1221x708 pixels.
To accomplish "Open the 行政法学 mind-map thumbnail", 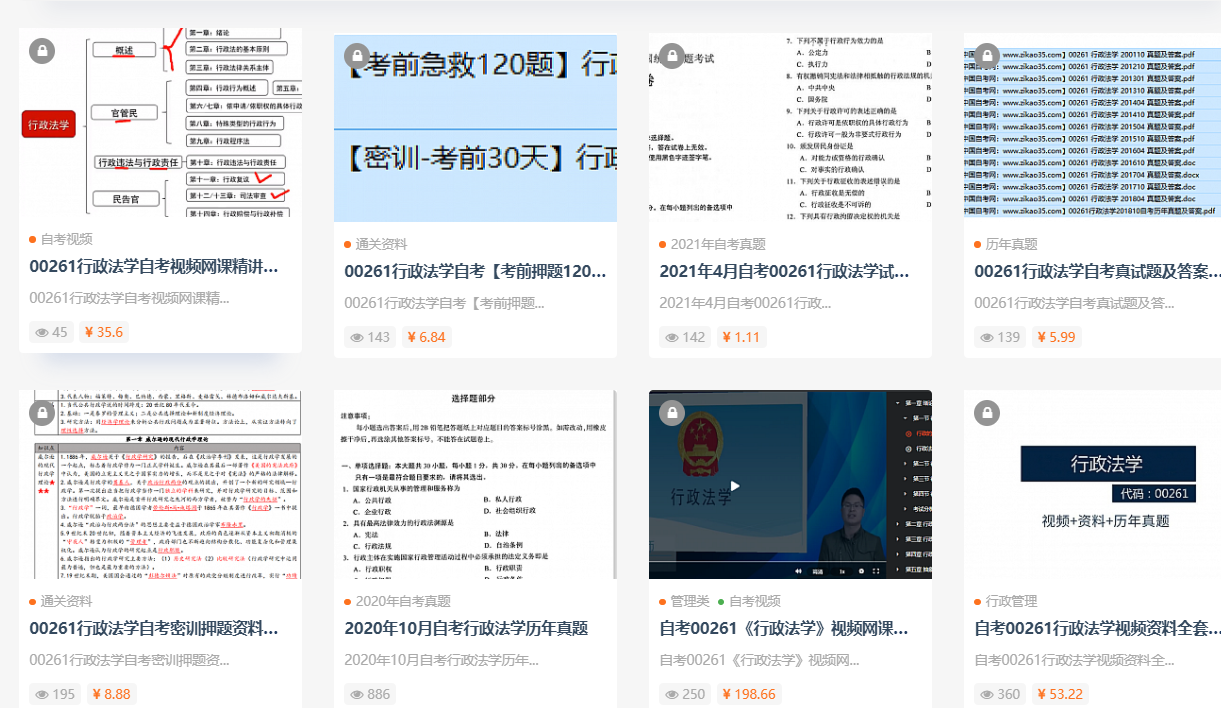I will click(x=160, y=124).
